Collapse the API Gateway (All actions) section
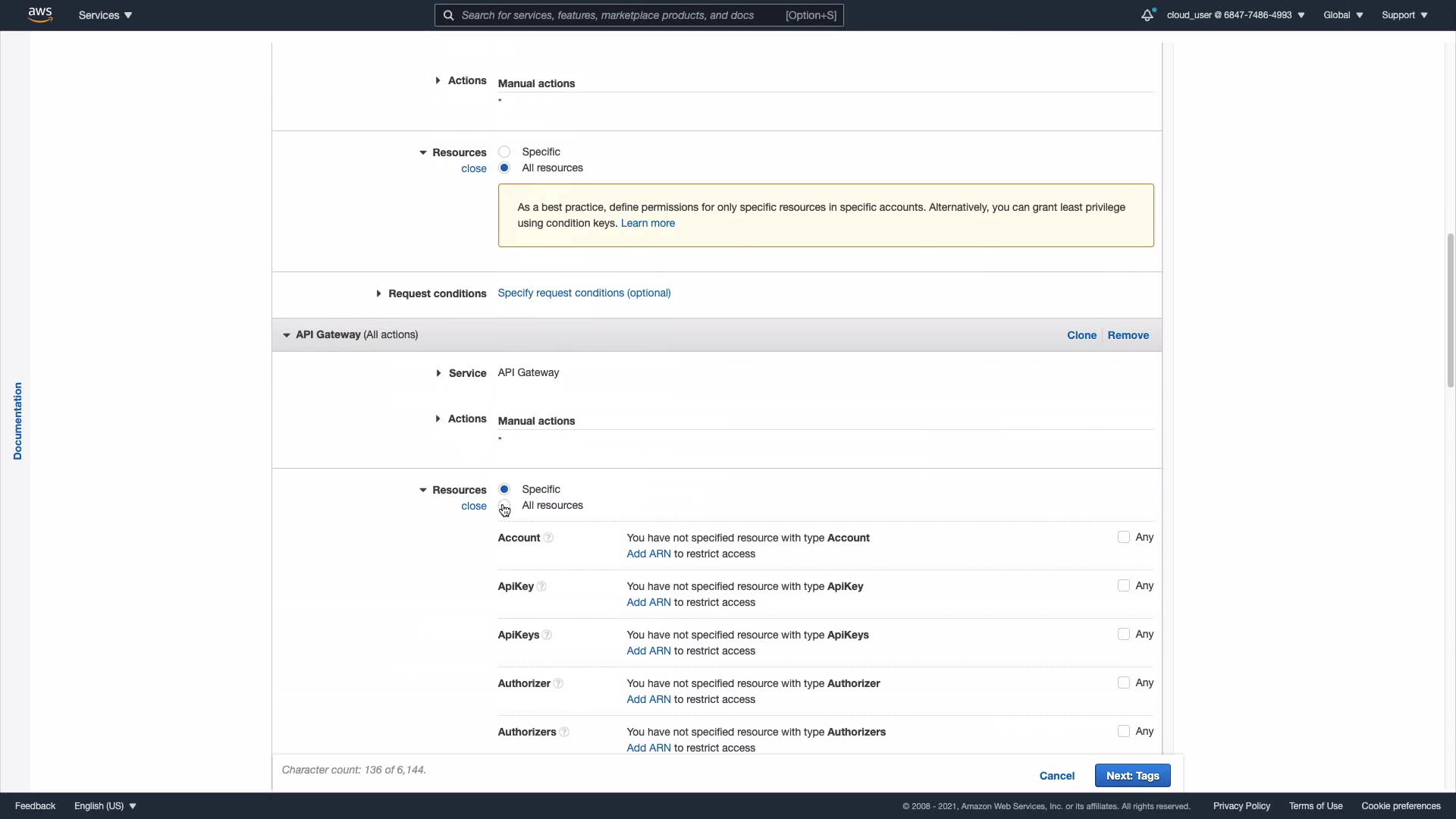The image size is (1456, 819). [x=287, y=335]
